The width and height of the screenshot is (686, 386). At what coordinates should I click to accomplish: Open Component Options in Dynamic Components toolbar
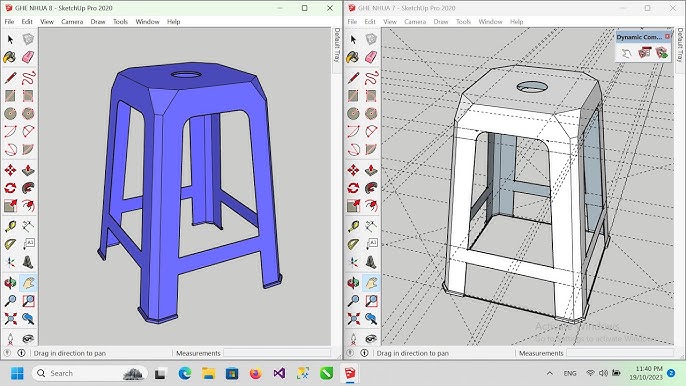point(644,53)
